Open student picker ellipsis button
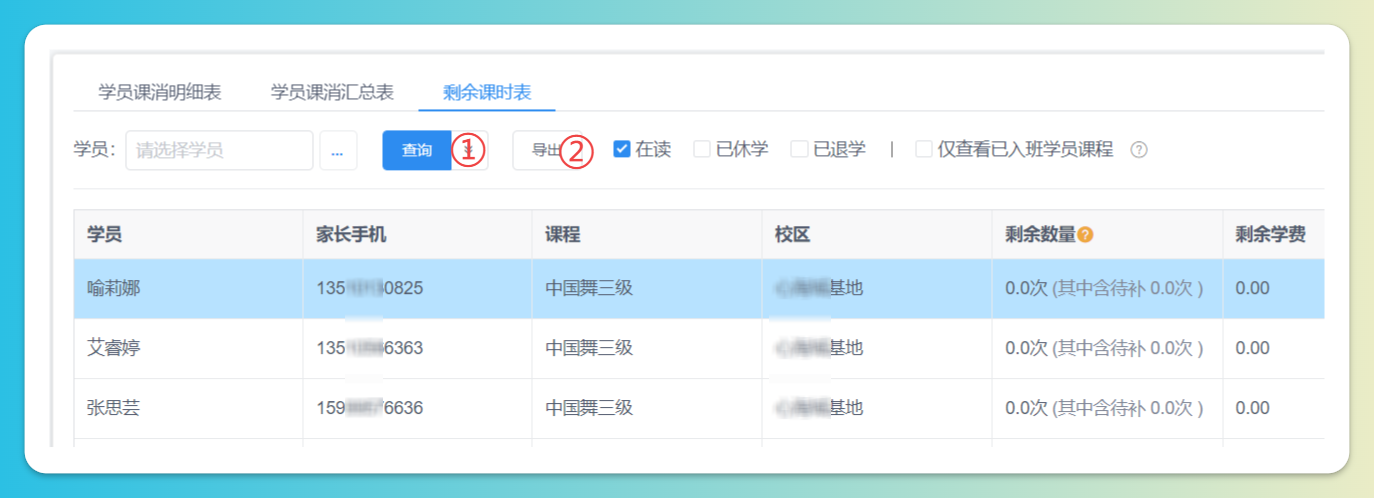Viewport: 1374px width, 498px height. pyautogui.click(x=338, y=150)
